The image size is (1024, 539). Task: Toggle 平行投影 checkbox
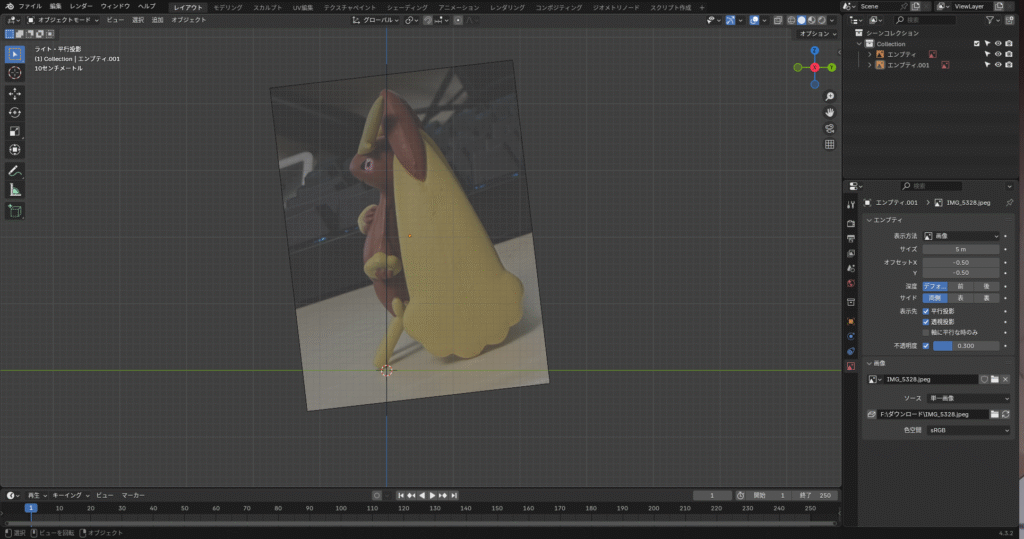pos(926,312)
